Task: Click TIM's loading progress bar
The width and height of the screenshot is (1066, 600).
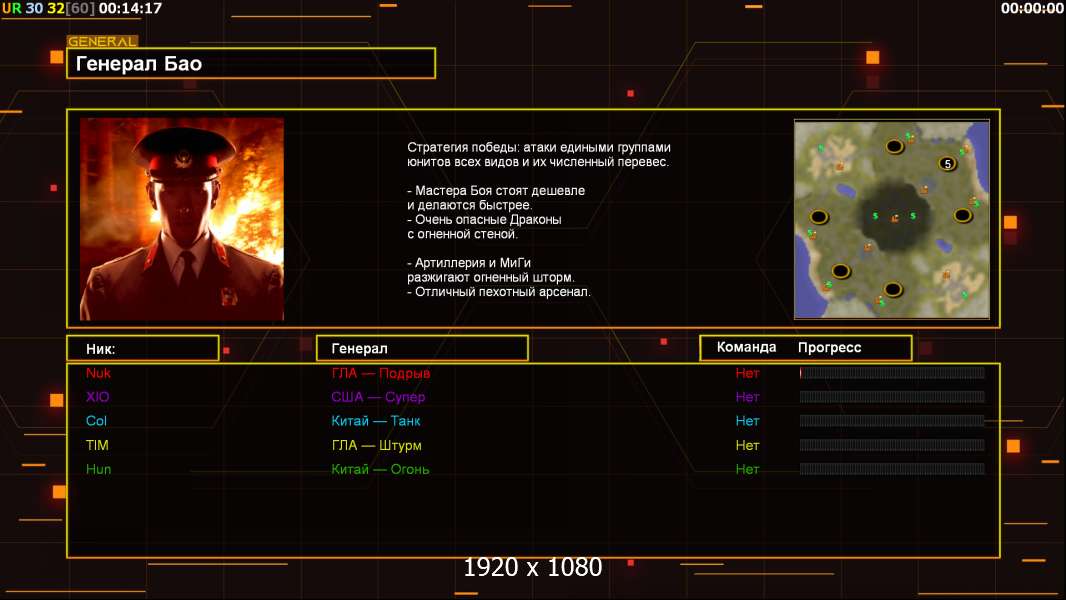Action: click(892, 445)
